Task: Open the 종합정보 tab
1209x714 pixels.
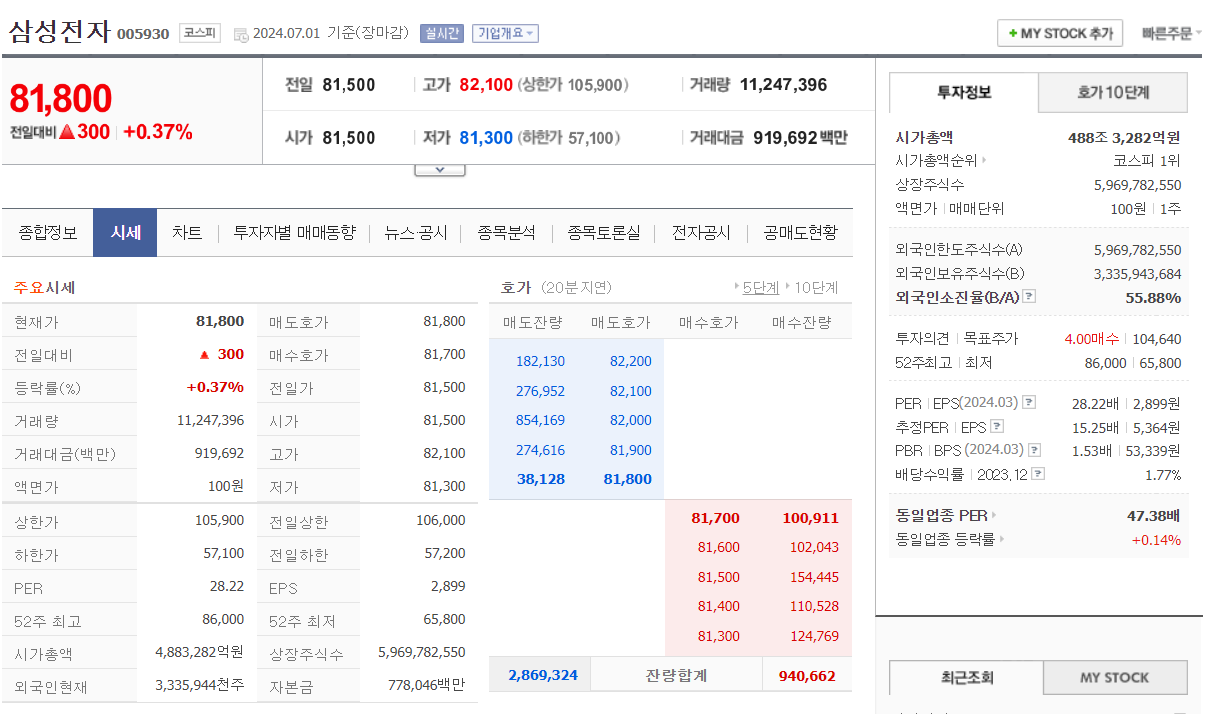Action: click(x=48, y=233)
